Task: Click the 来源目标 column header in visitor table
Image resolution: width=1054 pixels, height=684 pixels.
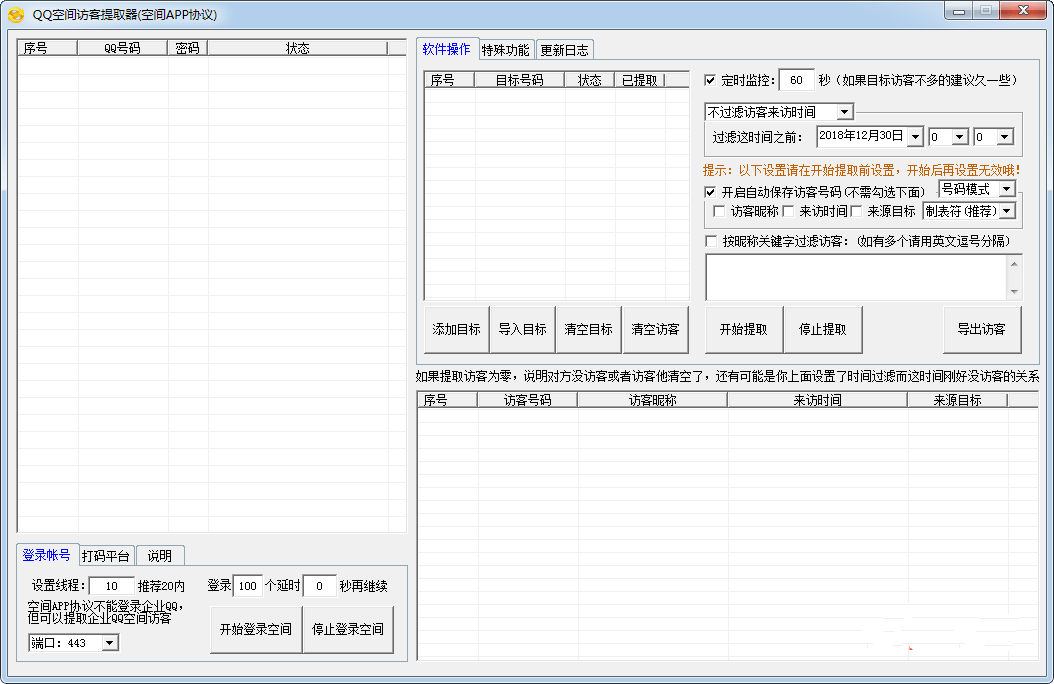Action: pyautogui.click(x=957, y=400)
